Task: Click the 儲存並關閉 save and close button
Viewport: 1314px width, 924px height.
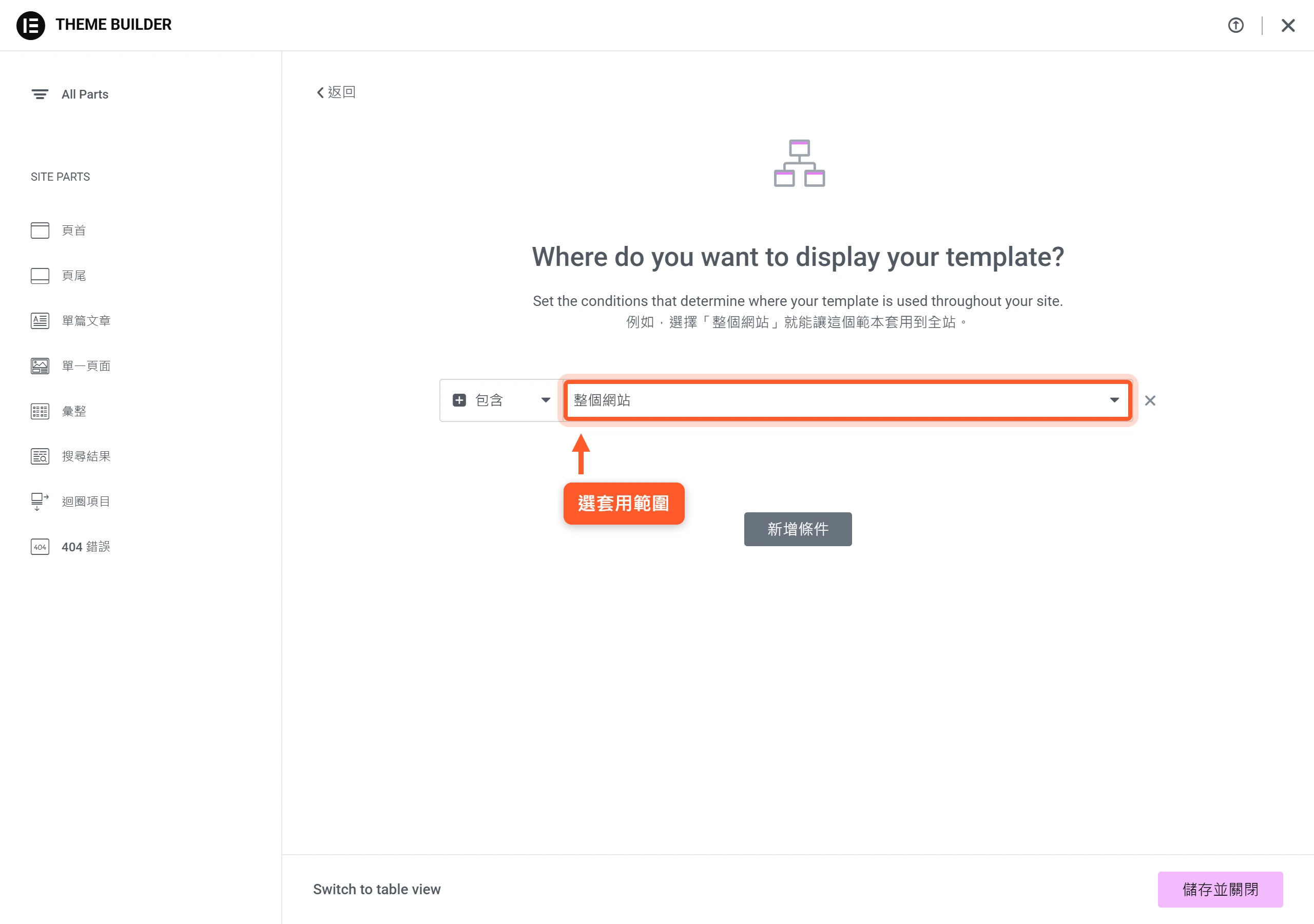Action: click(x=1220, y=889)
